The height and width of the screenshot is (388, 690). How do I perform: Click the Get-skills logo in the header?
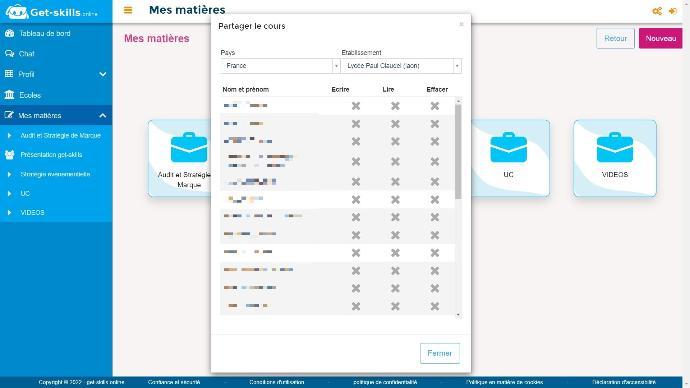coord(51,11)
